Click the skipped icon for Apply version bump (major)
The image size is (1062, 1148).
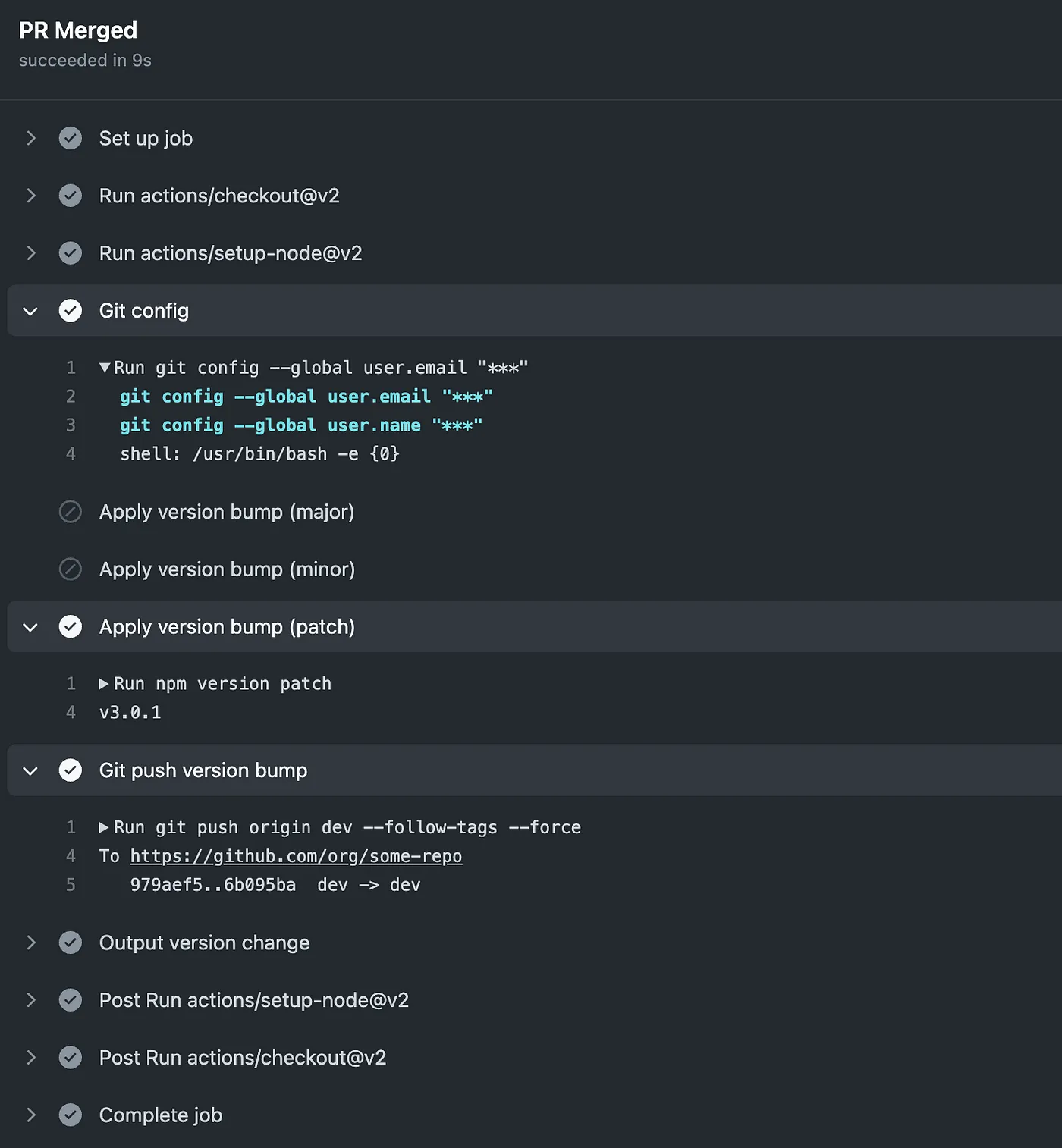point(71,512)
